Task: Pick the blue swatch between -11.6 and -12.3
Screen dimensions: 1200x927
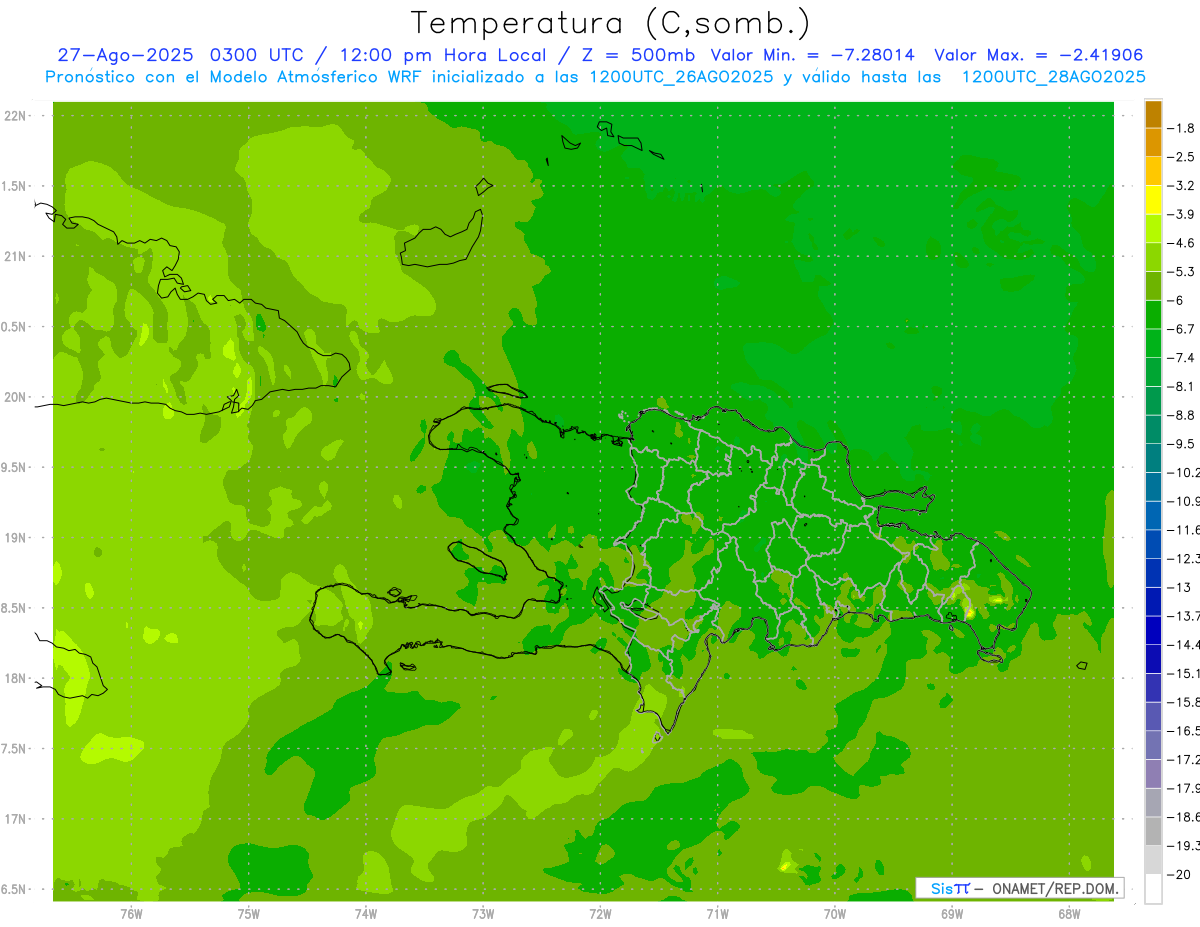Action: (x=1153, y=544)
